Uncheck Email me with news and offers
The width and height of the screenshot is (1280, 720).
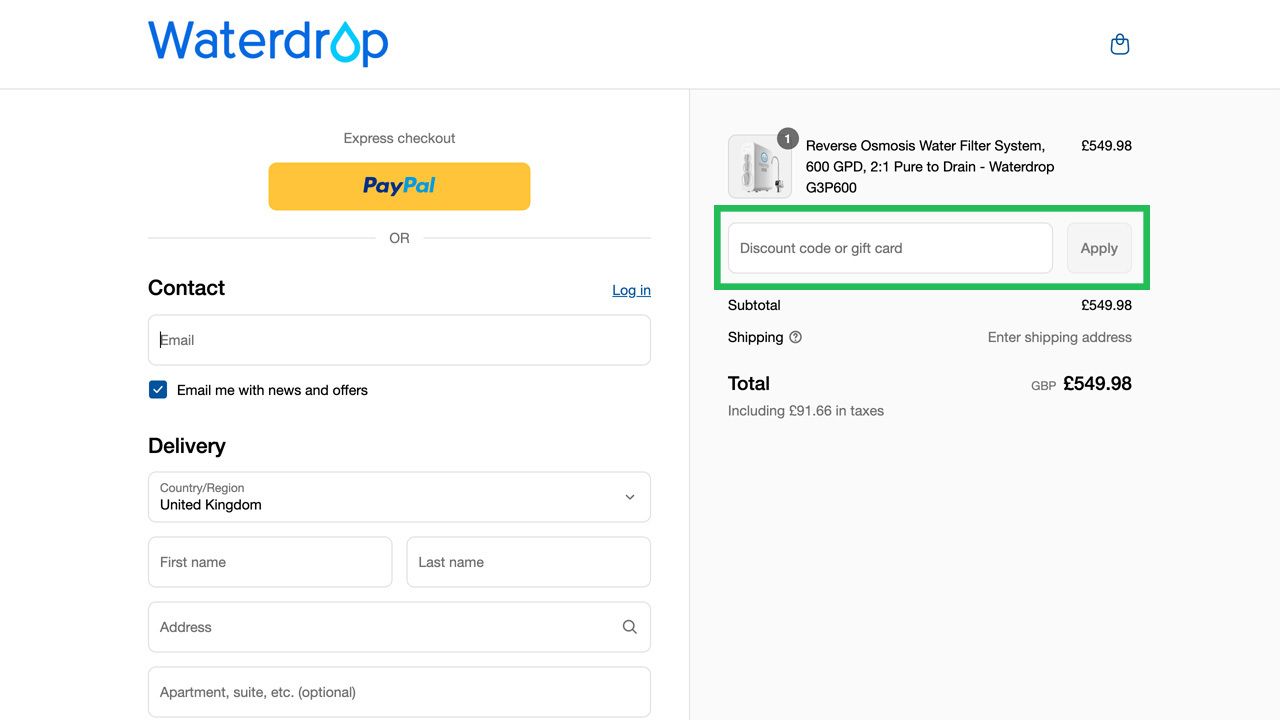click(x=158, y=390)
